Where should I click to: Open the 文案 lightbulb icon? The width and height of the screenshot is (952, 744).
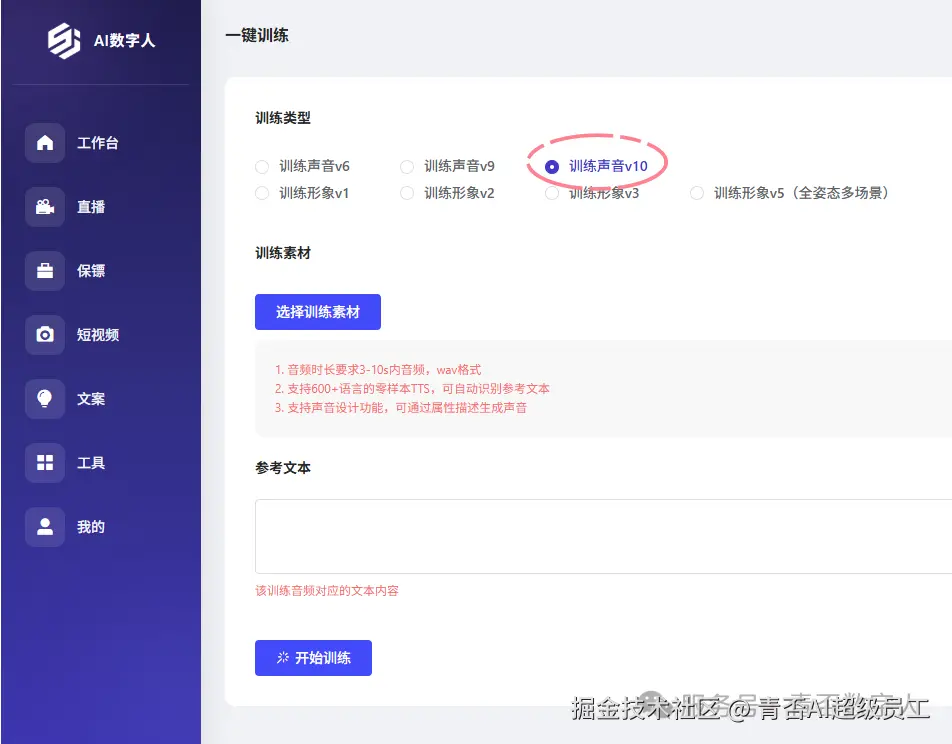(45, 399)
